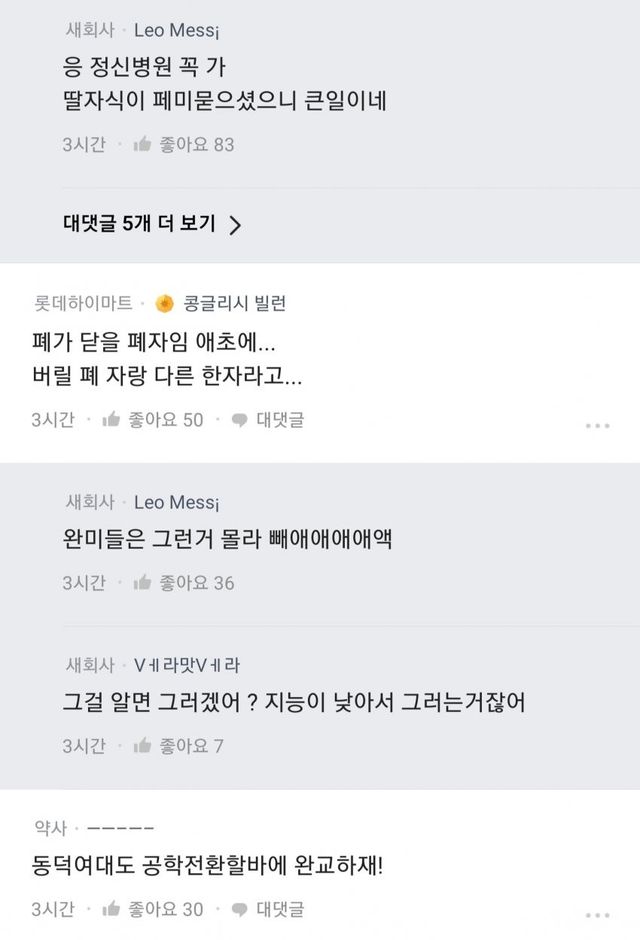640x940 pixels.
Task: Like the top comment with 83 likes
Action: click(142, 145)
